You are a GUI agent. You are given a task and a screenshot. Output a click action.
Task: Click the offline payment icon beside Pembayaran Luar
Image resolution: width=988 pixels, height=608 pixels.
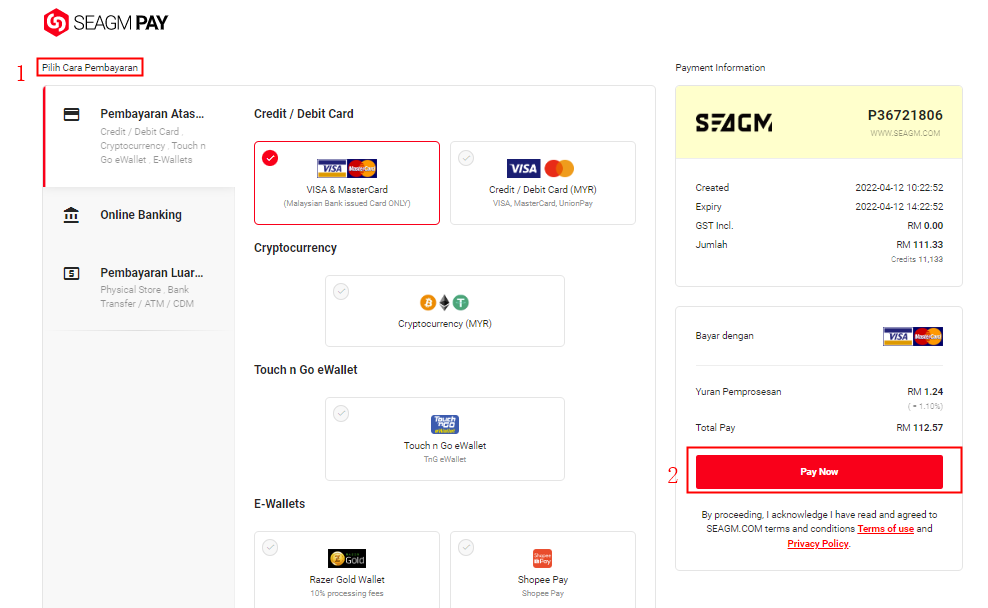(x=71, y=273)
